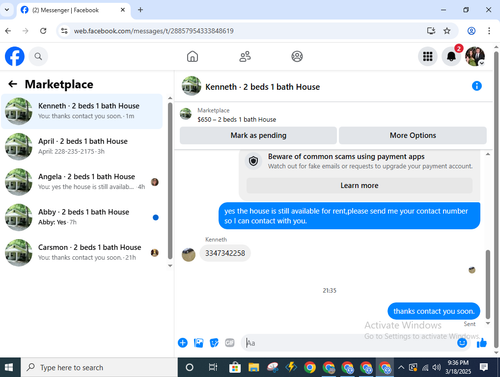Open the Facebook menu grid icon

(x=428, y=56)
